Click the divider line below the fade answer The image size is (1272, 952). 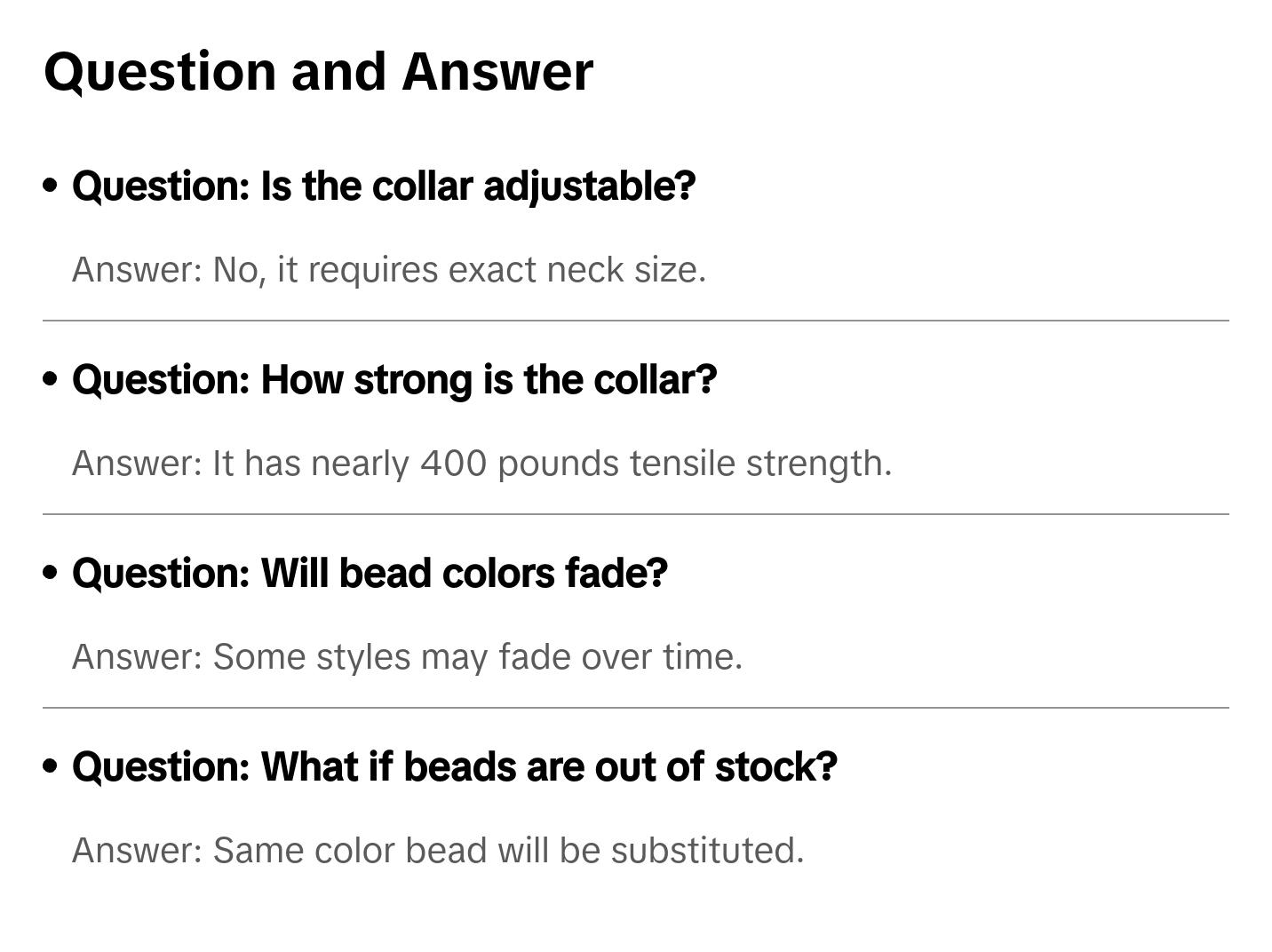pos(636,708)
